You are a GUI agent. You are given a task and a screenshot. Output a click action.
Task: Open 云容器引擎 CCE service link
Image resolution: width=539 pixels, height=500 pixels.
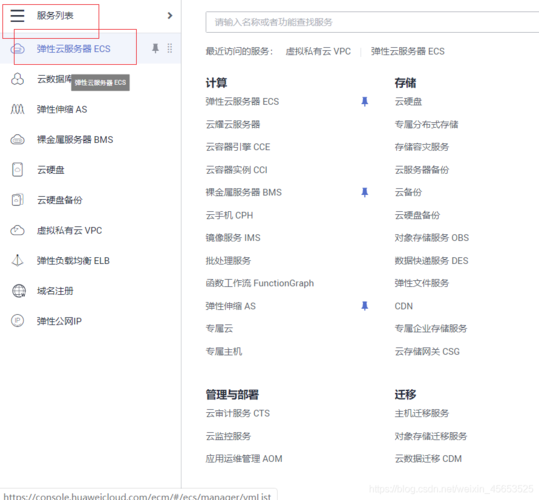238,147
